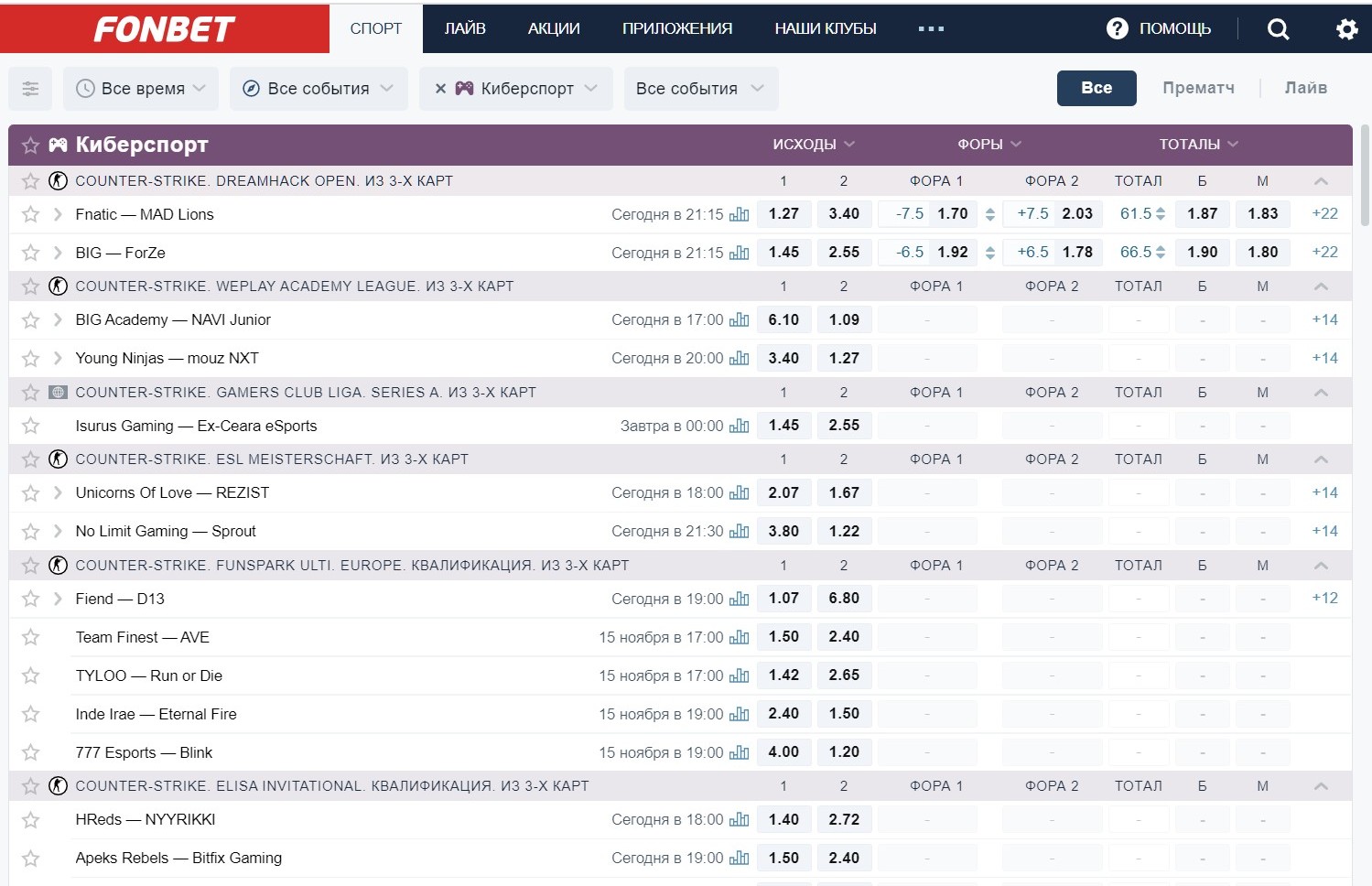The height and width of the screenshot is (886, 1372).
Task: Star the Young Ninjas — mouz NXT match
Action: pos(30,358)
